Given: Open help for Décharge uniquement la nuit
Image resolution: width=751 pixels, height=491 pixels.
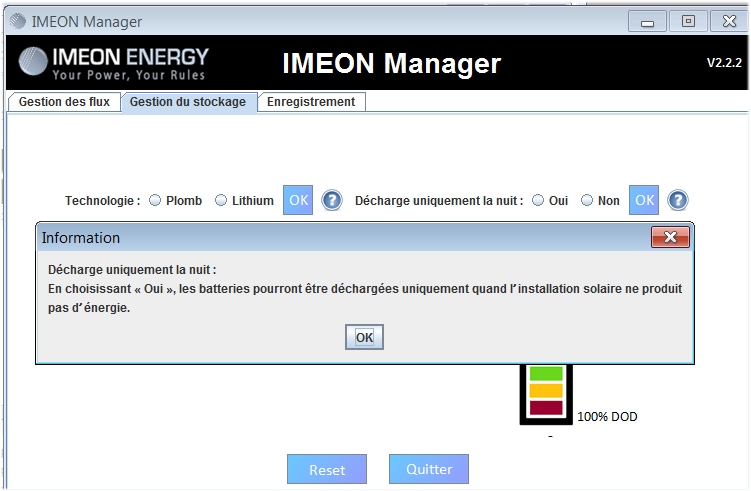Looking at the screenshot, I should tap(678, 200).
